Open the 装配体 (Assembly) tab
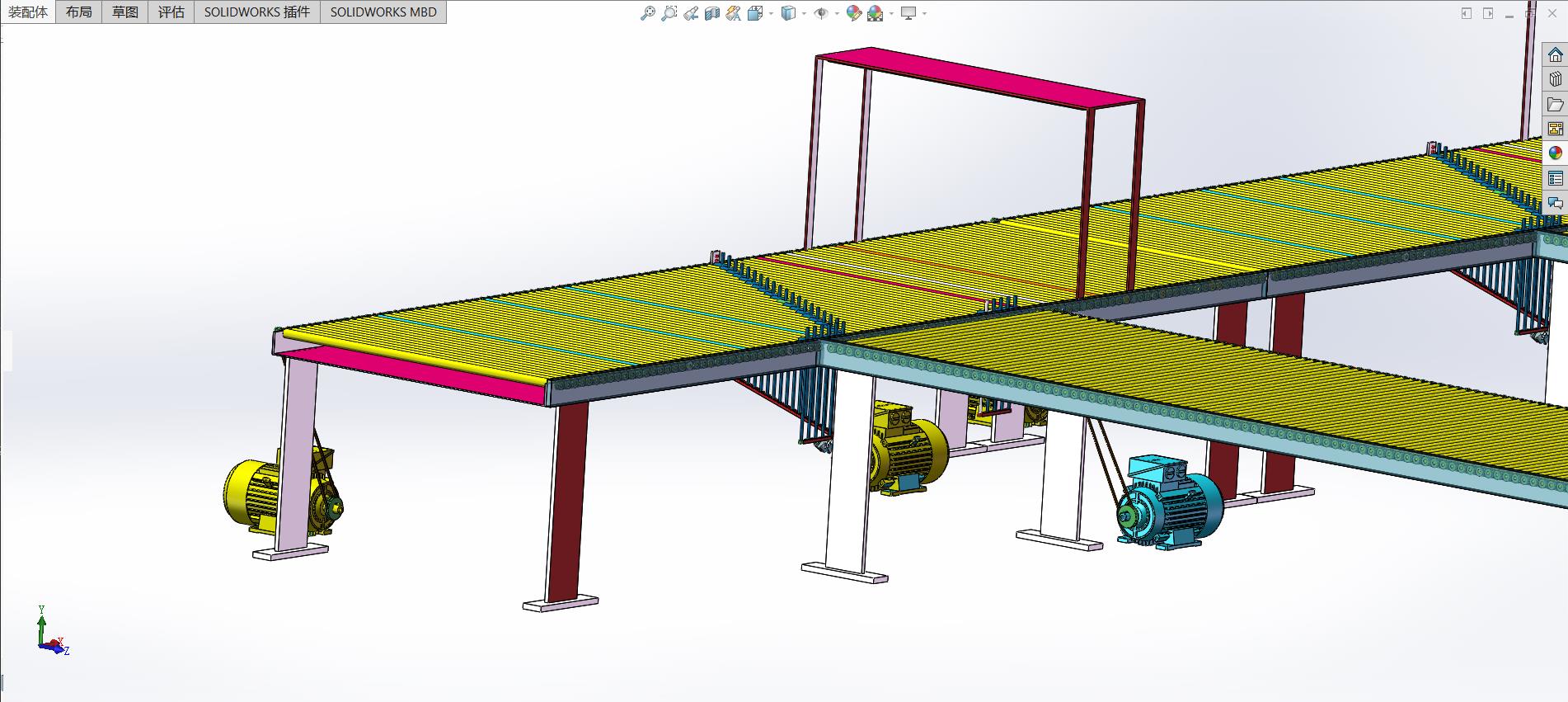 (x=28, y=12)
